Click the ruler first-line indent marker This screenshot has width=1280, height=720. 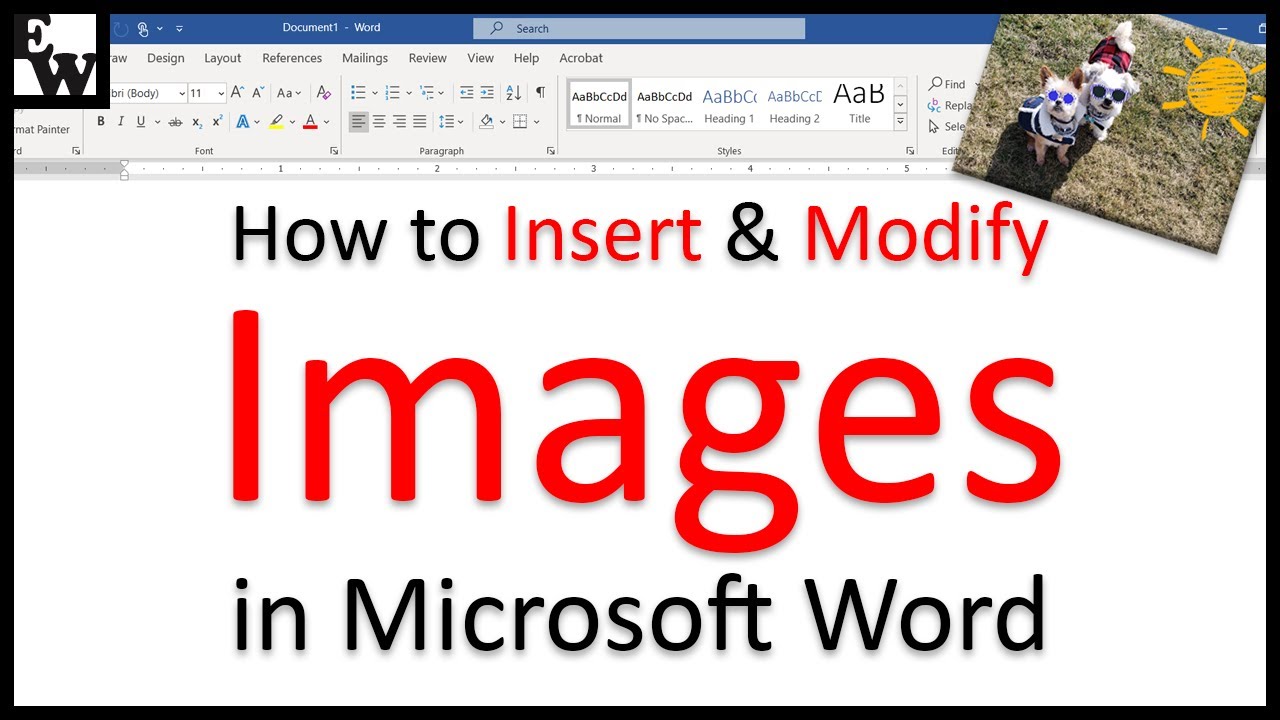click(x=124, y=164)
